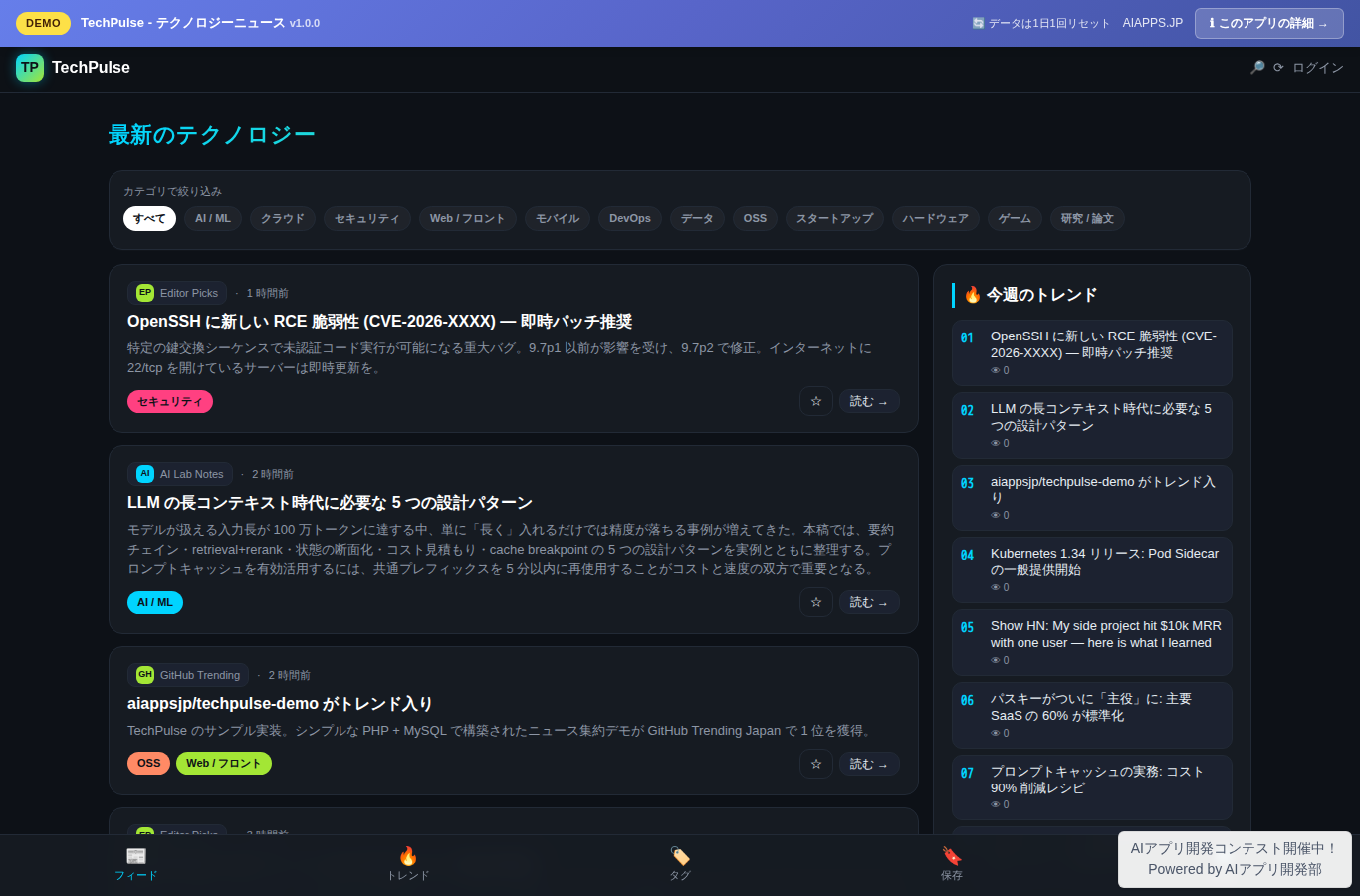Click the orange OSS tag on techpulse-demo card
The image size is (1360, 896).
pyautogui.click(x=148, y=763)
